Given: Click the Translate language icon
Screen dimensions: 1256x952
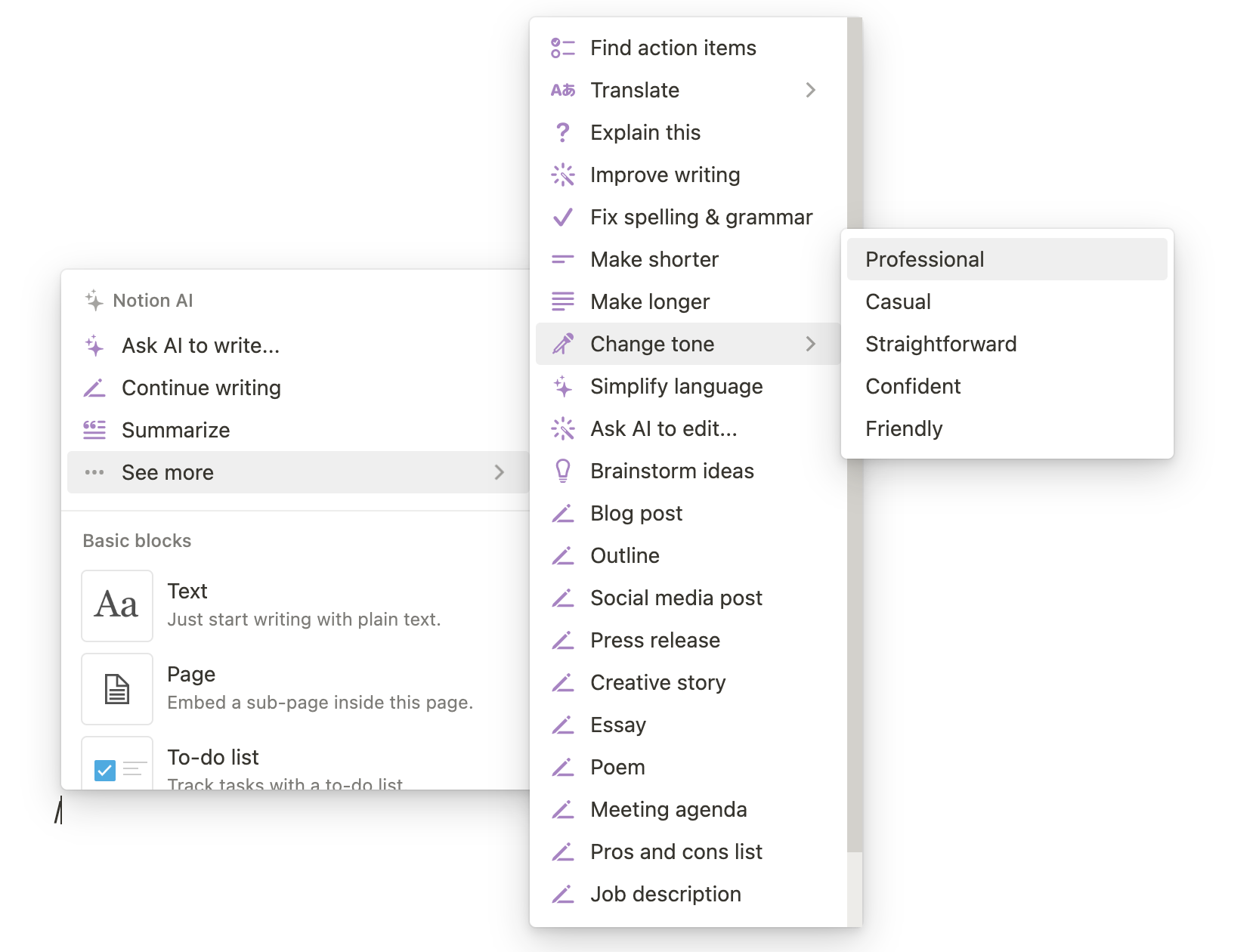Looking at the screenshot, I should (562, 91).
